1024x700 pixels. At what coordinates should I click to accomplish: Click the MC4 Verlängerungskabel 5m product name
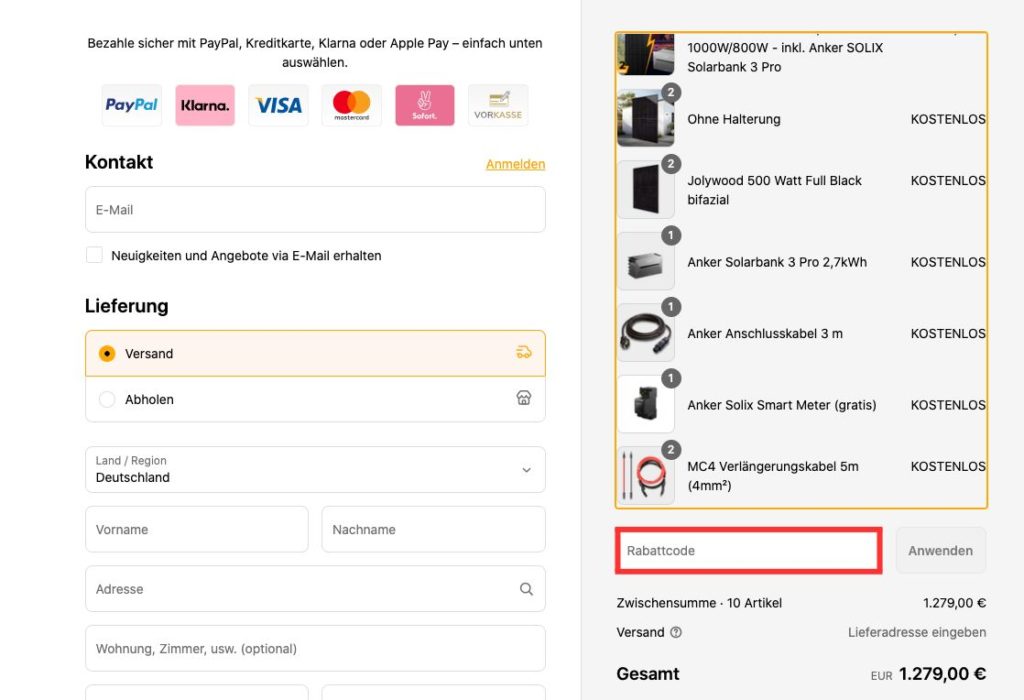click(773, 476)
